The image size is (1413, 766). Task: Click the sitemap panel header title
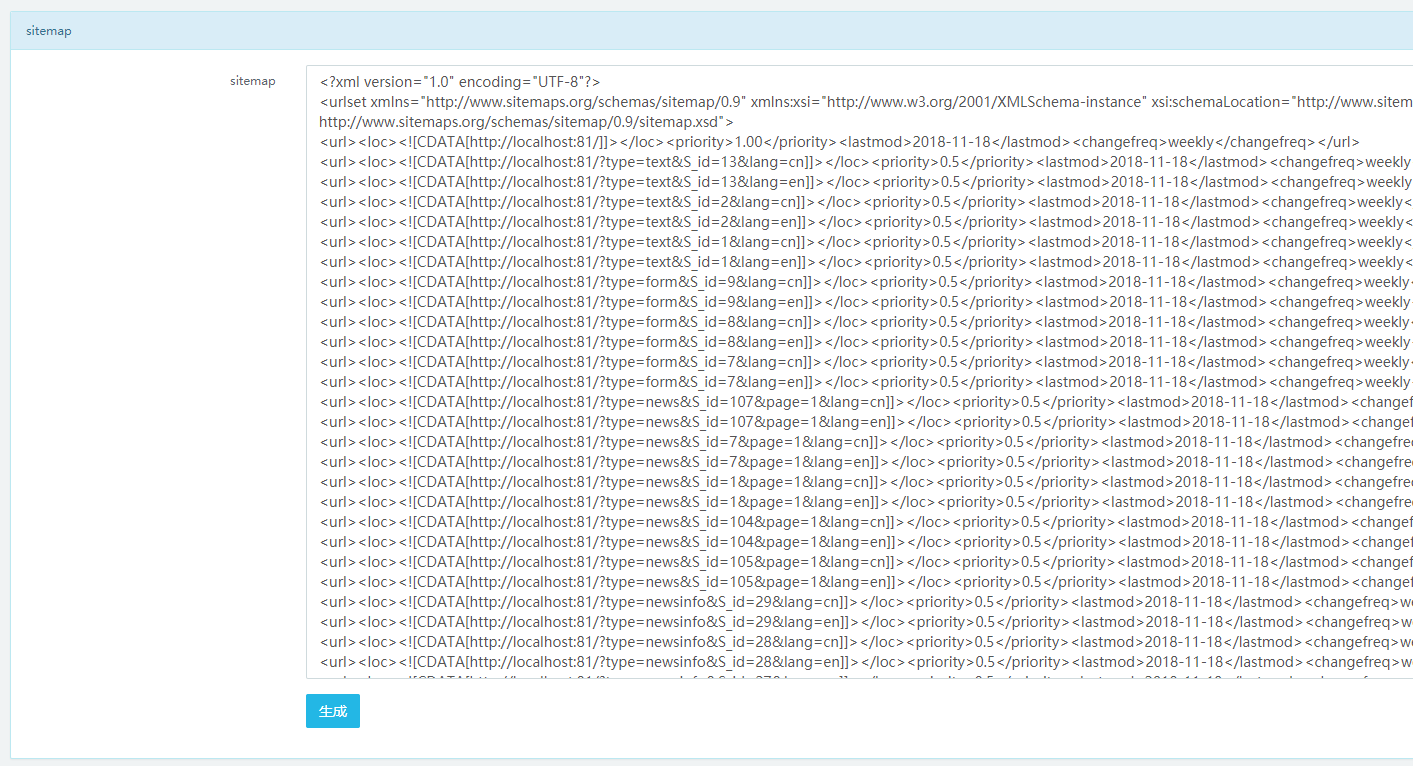(48, 31)
